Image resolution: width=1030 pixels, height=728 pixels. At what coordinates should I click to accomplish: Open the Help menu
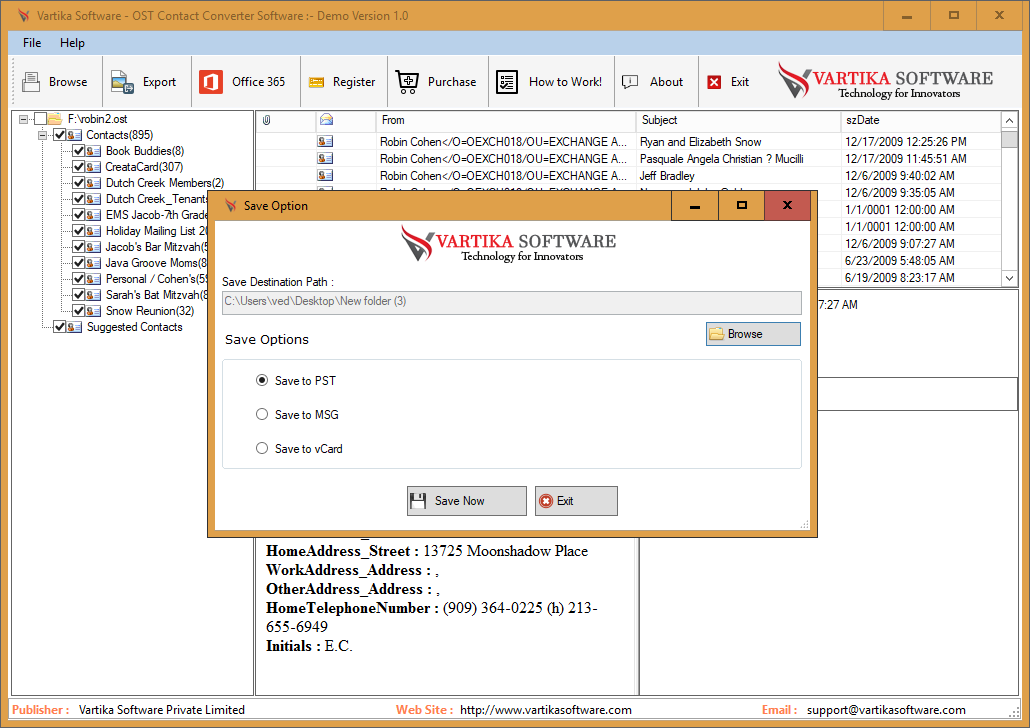[72, 43]
